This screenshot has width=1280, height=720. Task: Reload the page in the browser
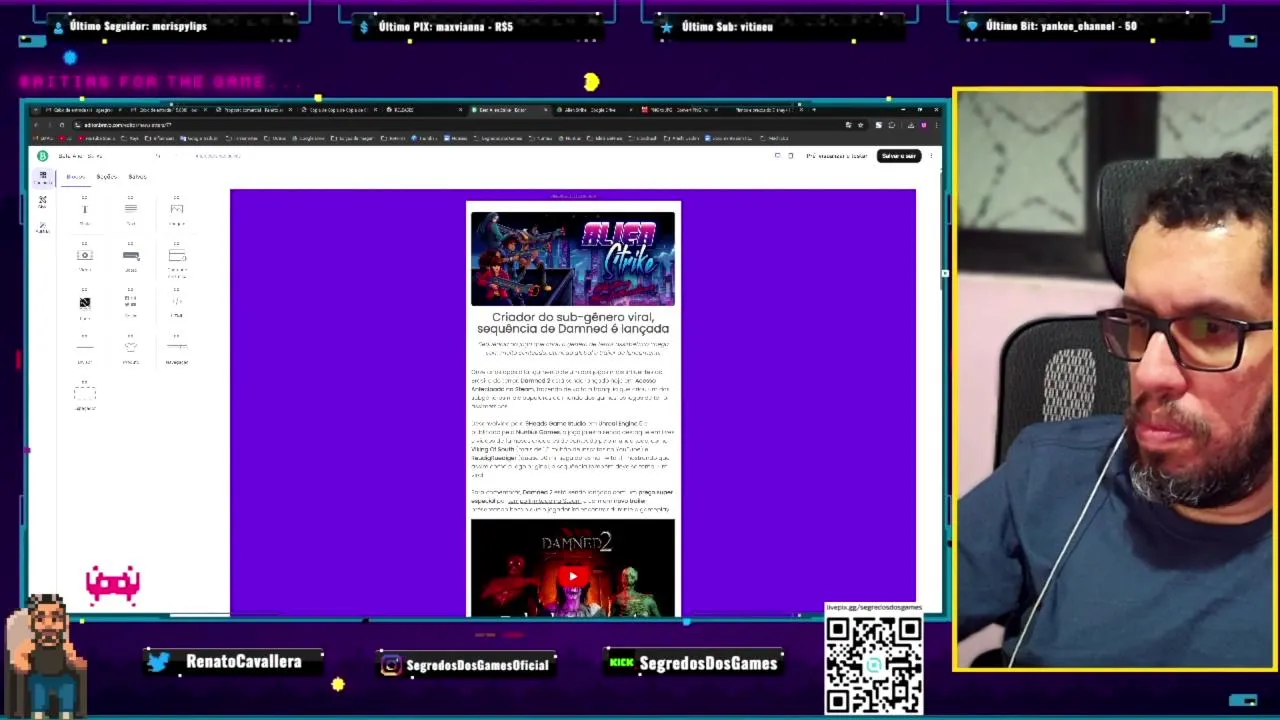point(61,125)
